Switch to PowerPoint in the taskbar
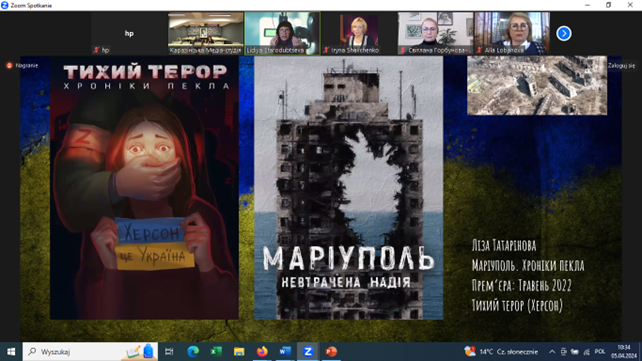This screenshot has height=361, width=642. [x=331, y=351]
